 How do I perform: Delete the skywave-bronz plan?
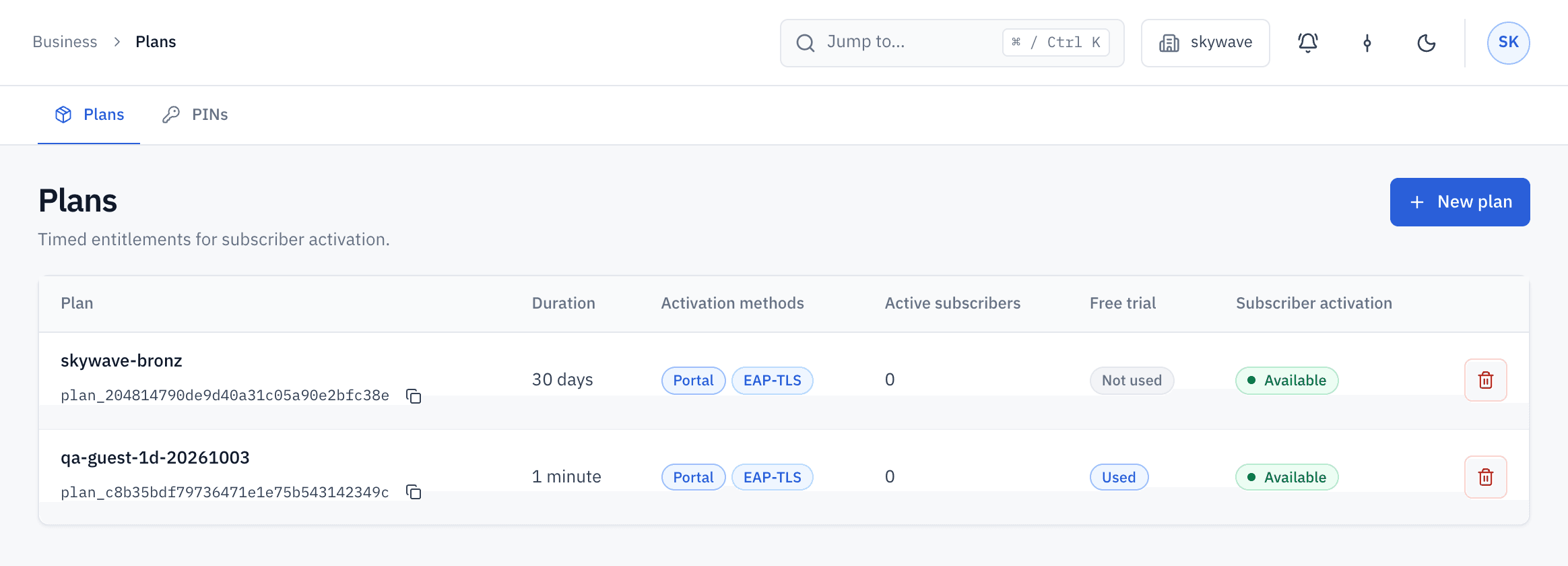coord(1485,380)
